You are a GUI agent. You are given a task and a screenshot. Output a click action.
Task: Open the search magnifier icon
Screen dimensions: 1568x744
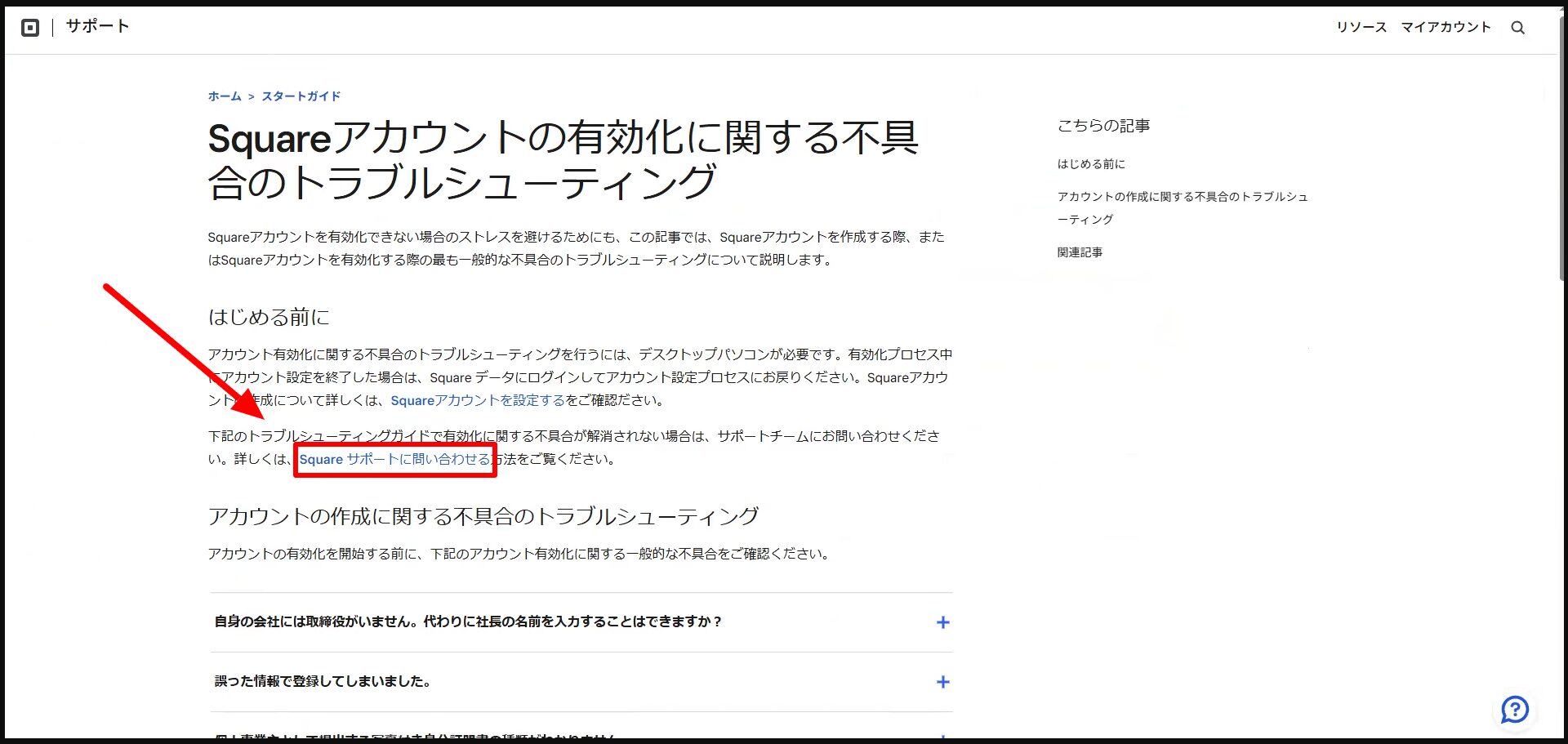(1517, 28)
